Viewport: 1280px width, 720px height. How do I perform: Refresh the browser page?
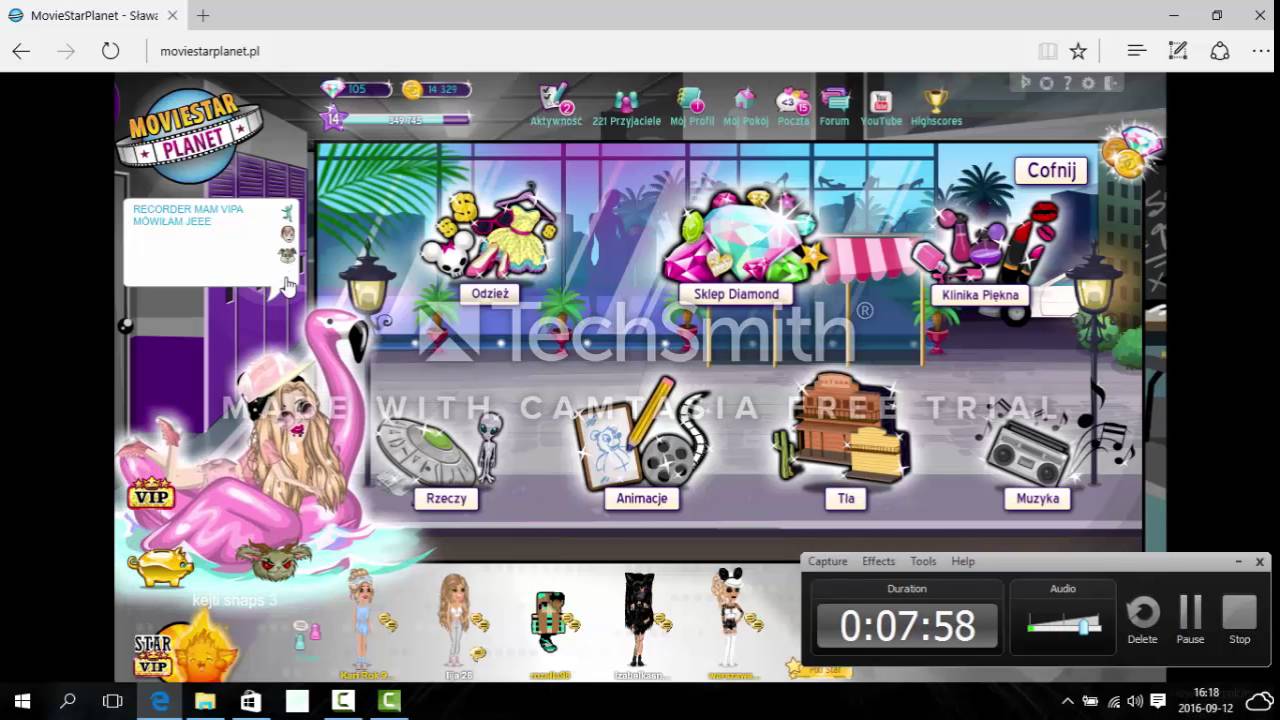[x=110, y=51]
